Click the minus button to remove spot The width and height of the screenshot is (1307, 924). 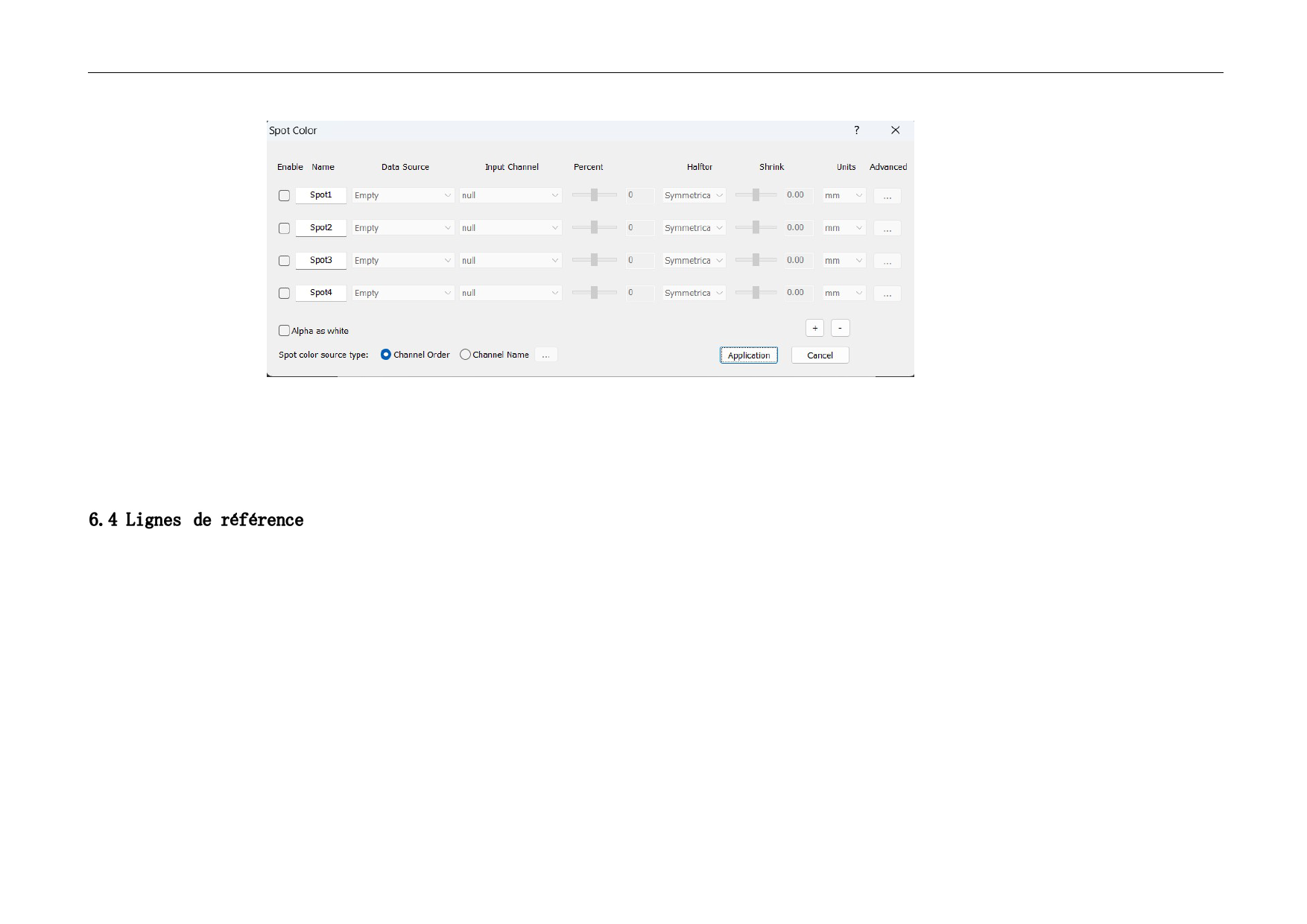(x=840, y=328)
